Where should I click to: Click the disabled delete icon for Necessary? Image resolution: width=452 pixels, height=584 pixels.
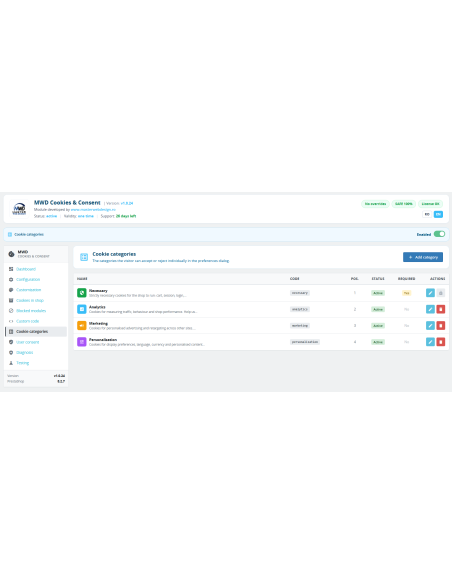pos(440,293)
